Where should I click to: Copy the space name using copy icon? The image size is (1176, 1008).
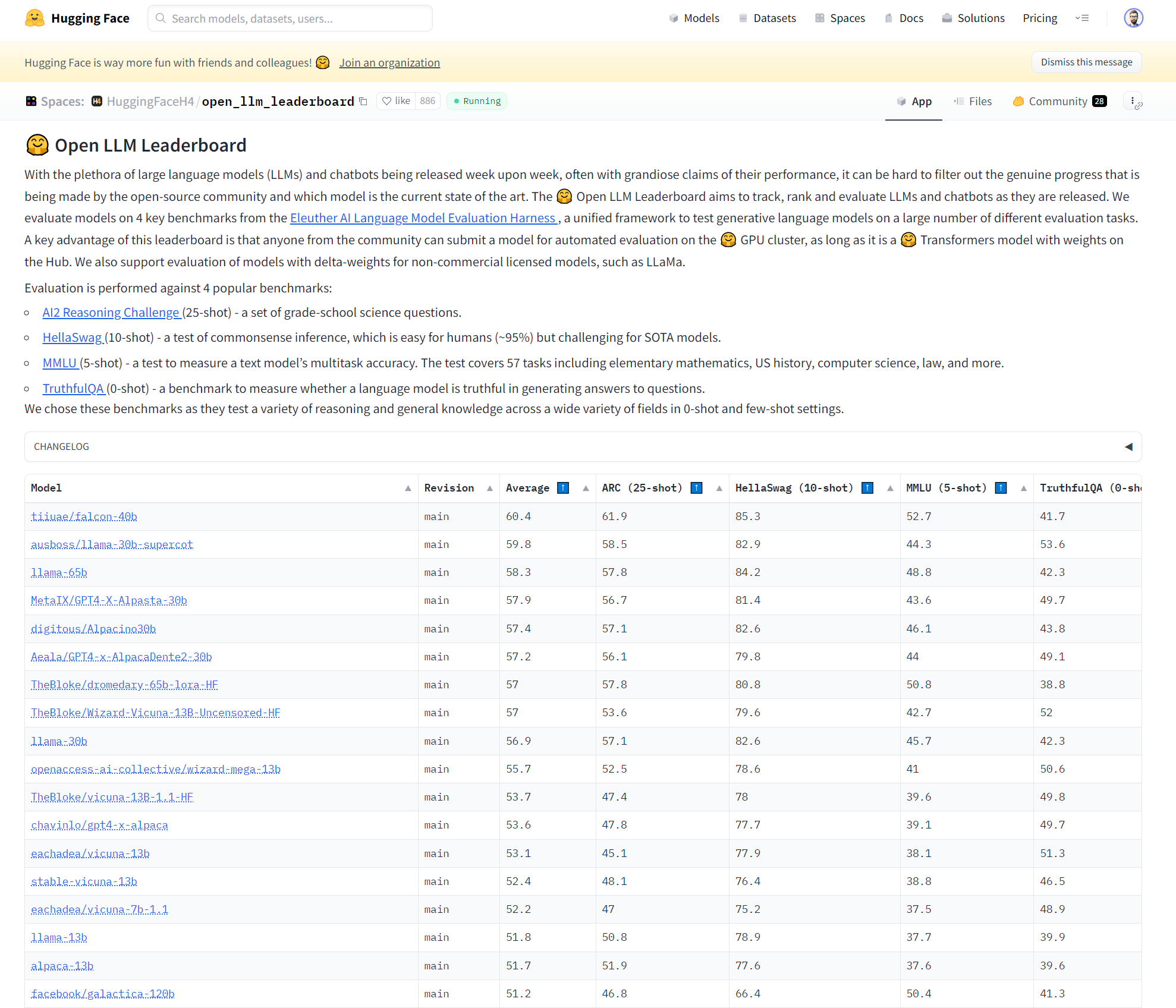point(363,102)
